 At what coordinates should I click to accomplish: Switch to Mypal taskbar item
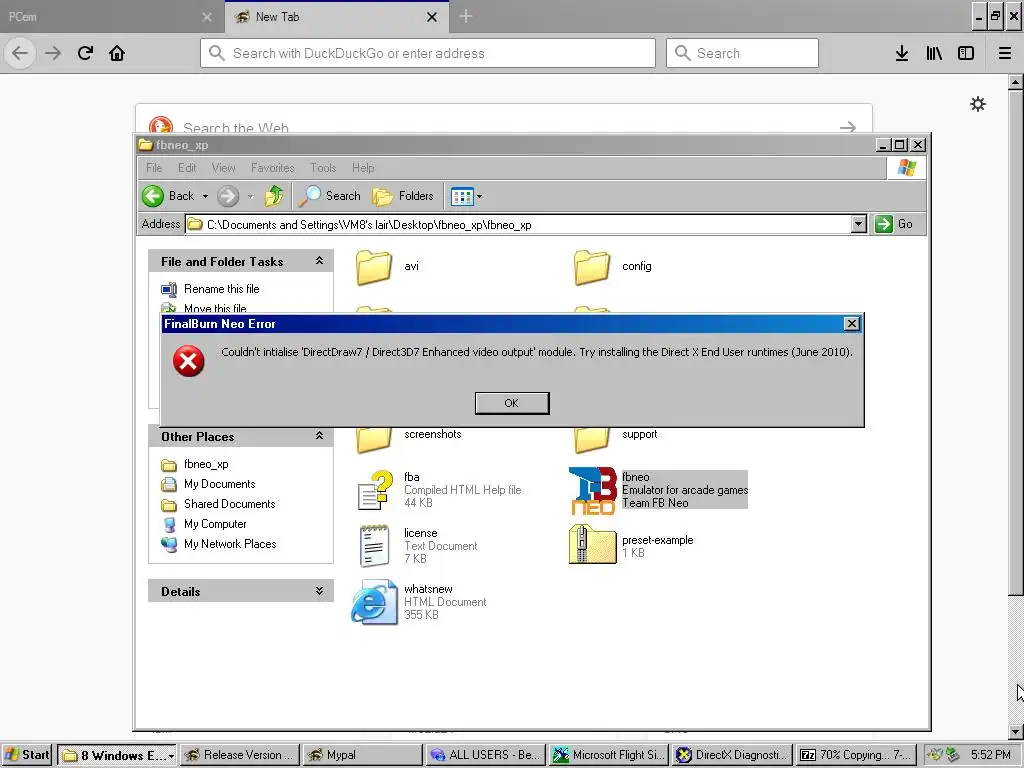click(362, 756)
